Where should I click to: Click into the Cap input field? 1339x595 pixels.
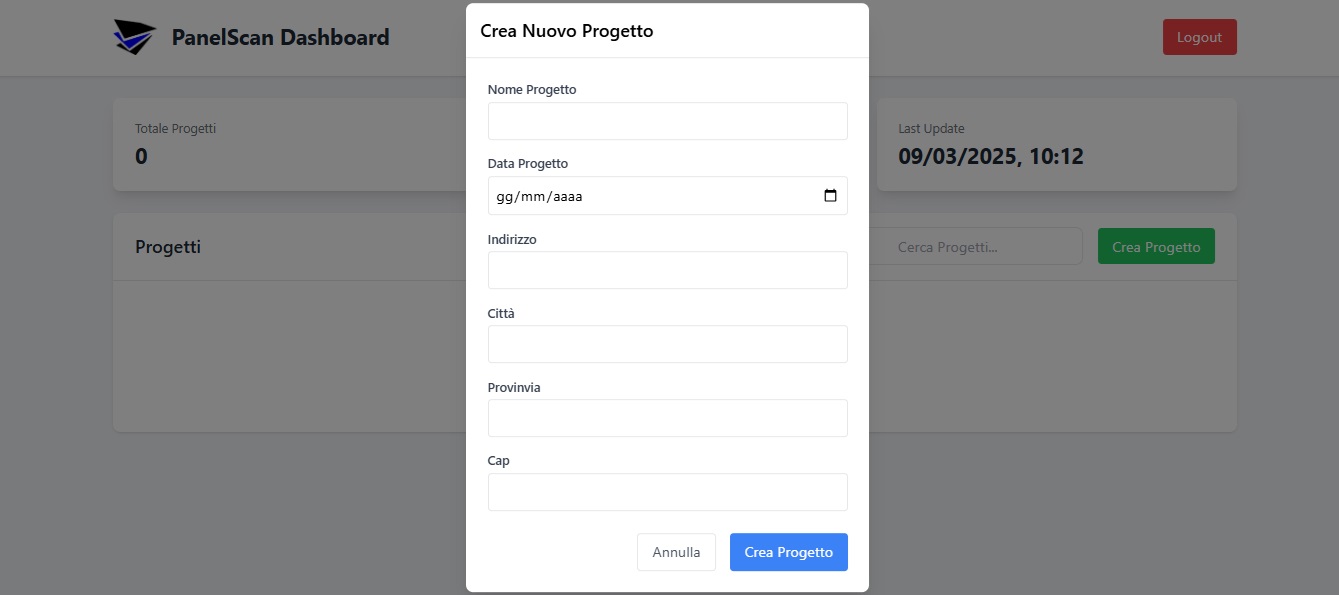pos(667,492)
